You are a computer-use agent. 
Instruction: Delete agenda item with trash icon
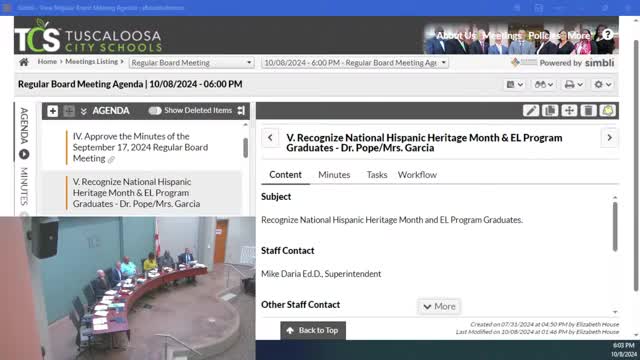click(x=588, y=111)
